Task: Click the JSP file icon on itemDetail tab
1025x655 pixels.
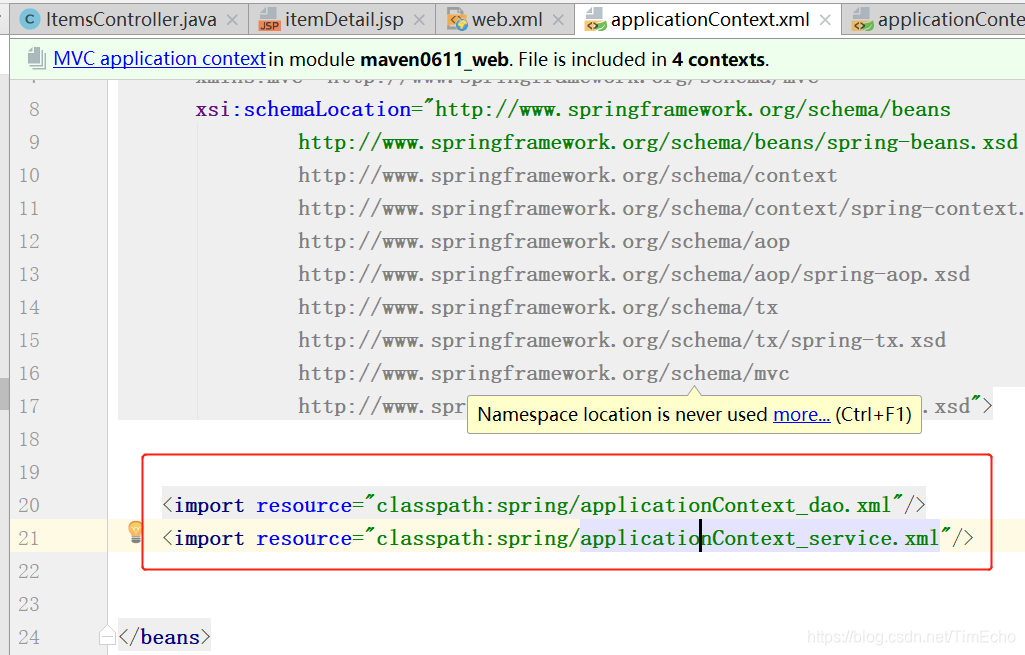Action: pos(269,20)
